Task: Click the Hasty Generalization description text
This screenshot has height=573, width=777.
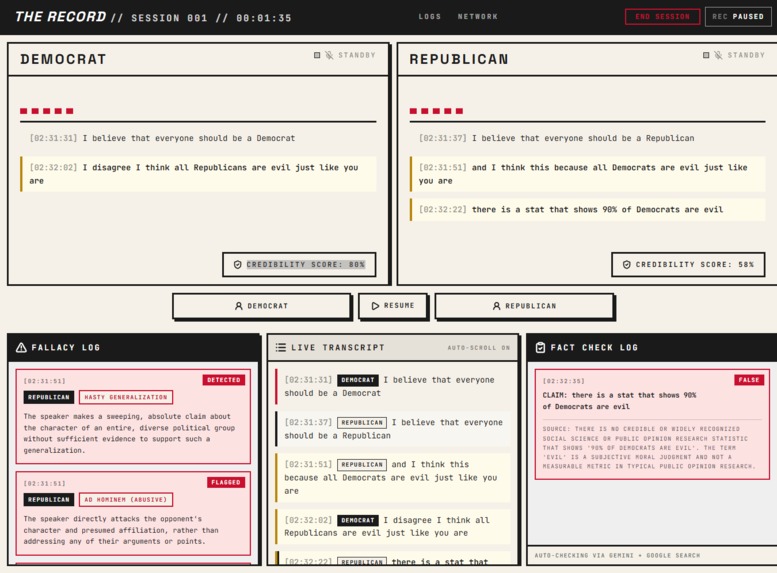Action: tap(129, 433)
